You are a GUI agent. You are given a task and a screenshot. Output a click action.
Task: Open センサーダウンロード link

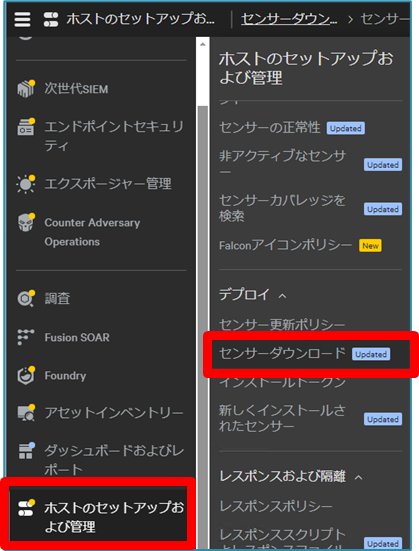point(282,353)
